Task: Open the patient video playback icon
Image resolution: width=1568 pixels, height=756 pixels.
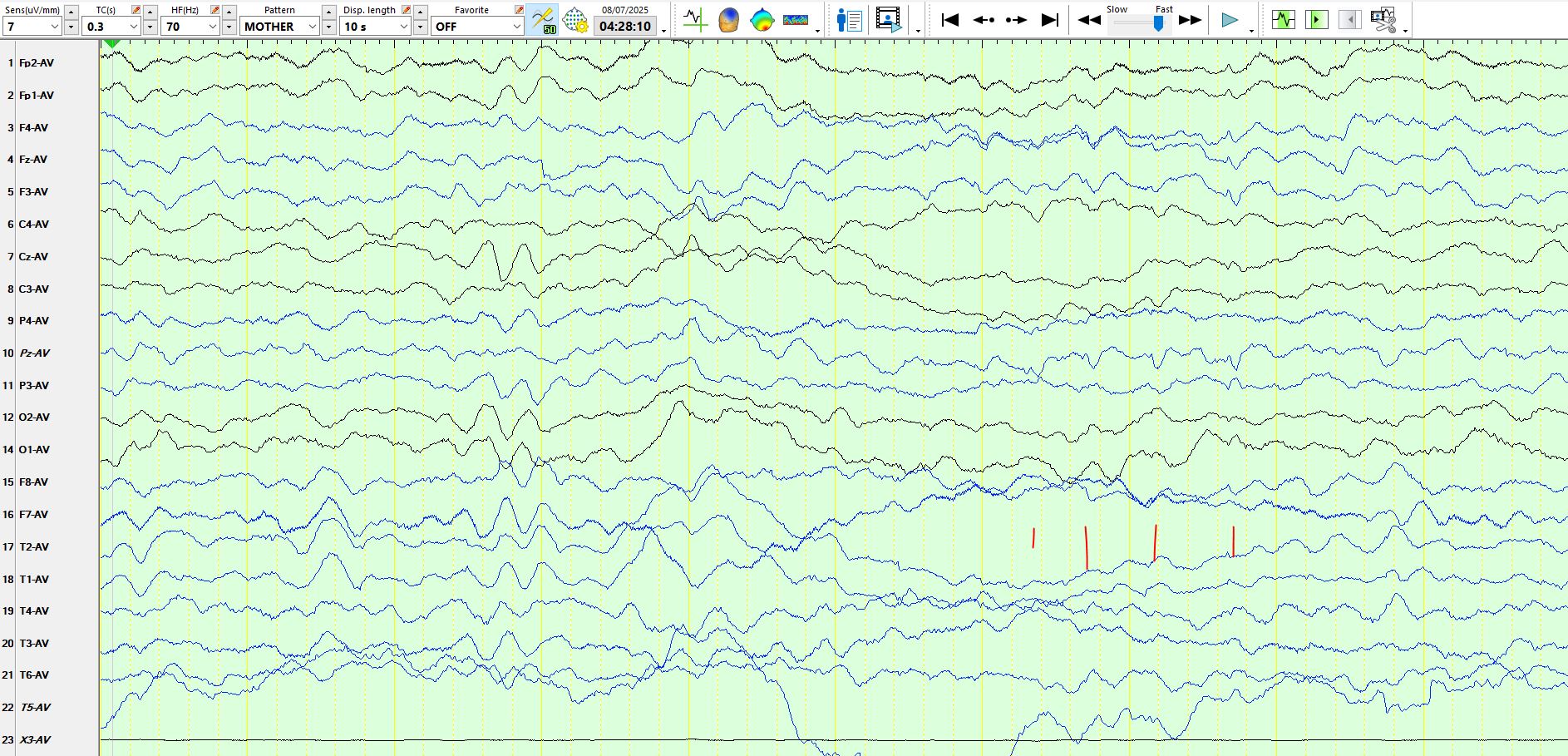Action: [889, 20]
